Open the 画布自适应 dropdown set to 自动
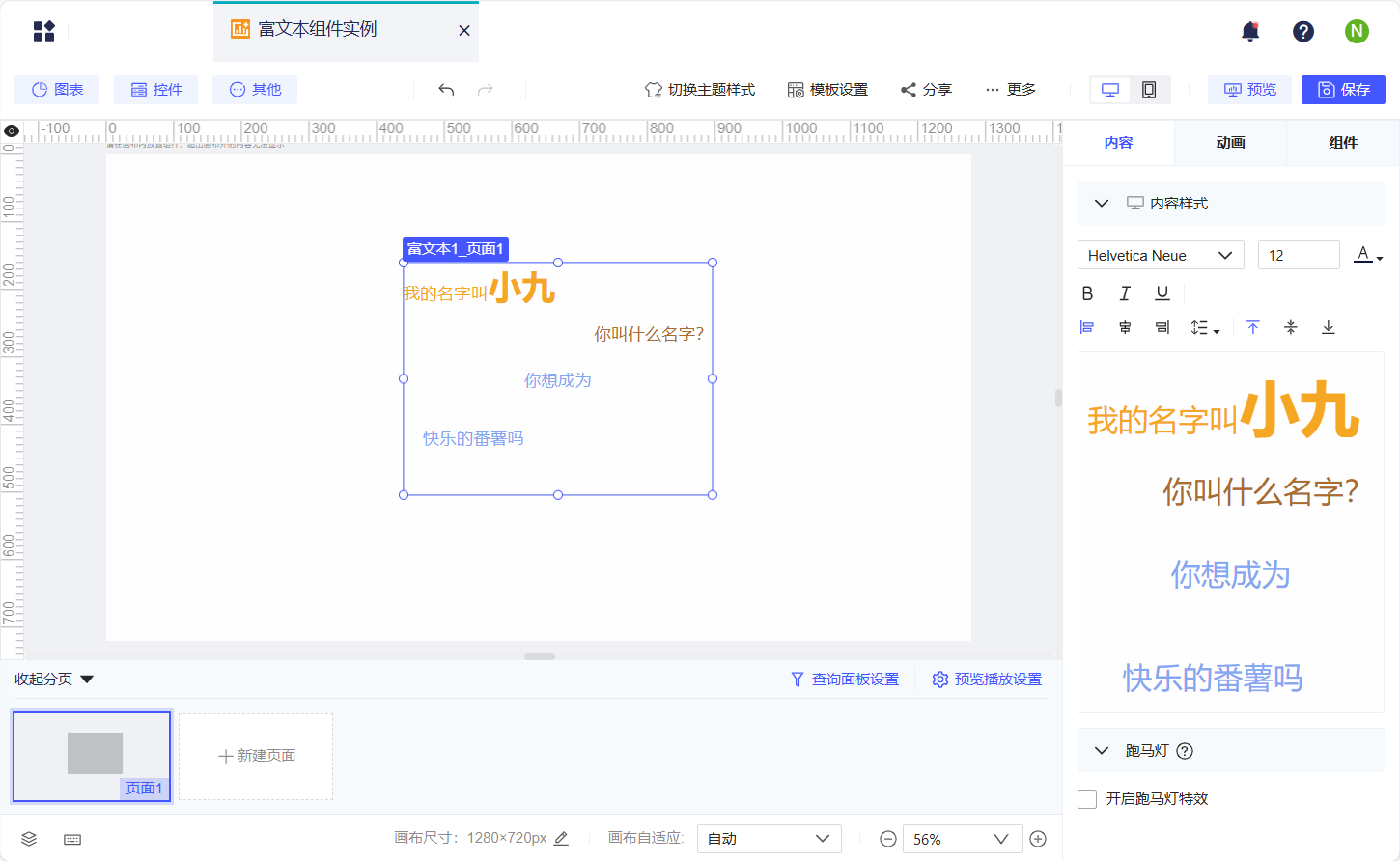1400x861 pixels. click(x=770, y=839)
